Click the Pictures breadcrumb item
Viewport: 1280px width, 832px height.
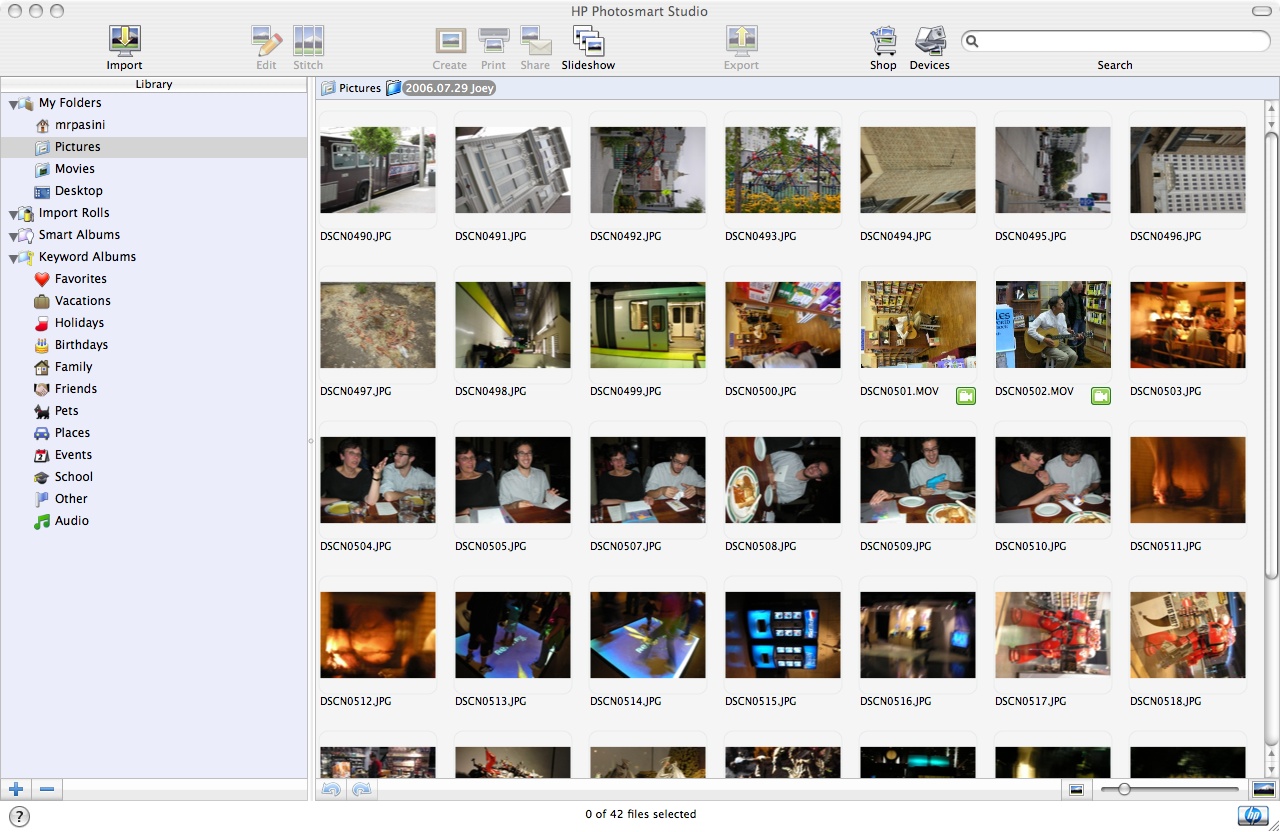tap(359, 88)
